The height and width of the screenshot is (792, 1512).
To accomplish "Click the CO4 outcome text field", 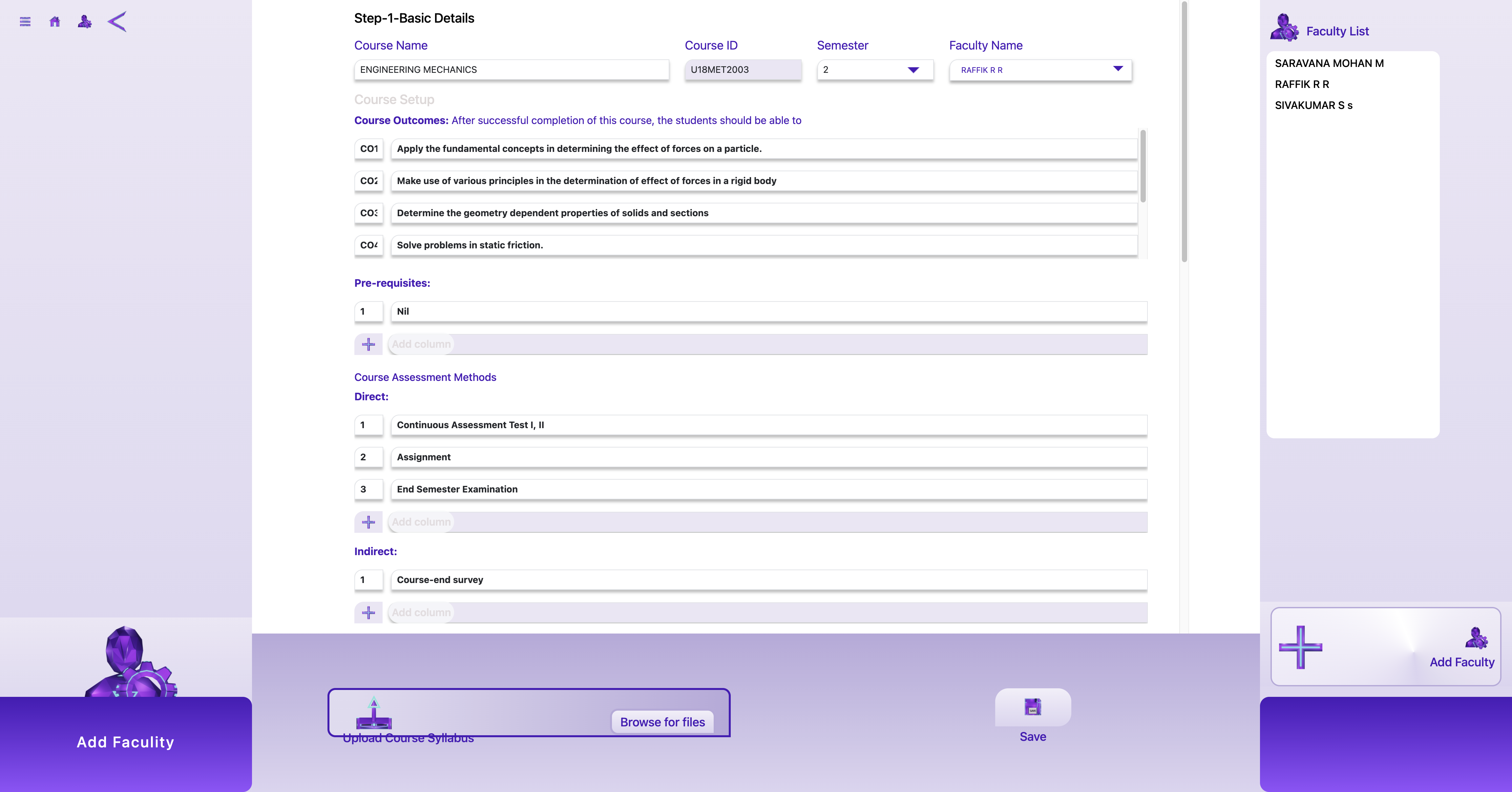I will tap(763, 245).
